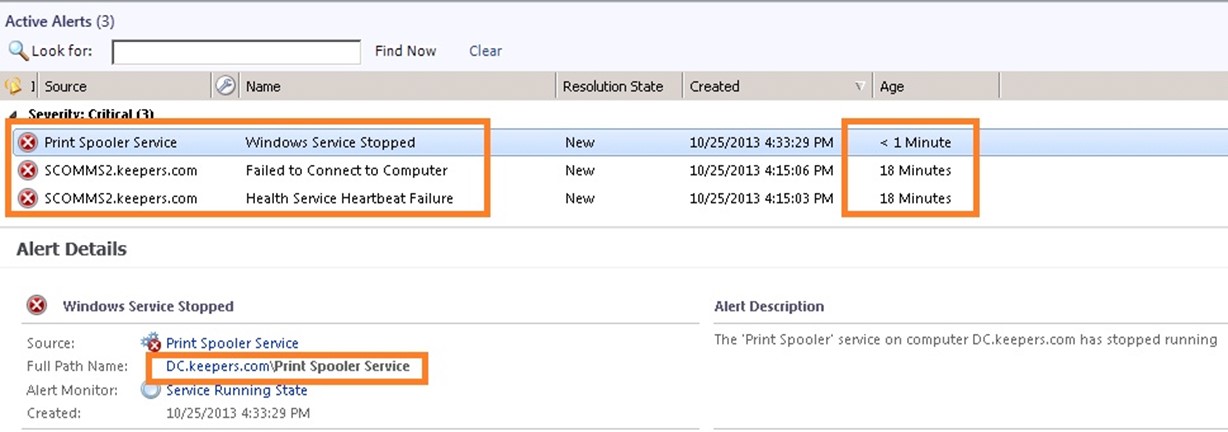Click the Find Now button
Viewport: 1228px width, 432px height.
[406, 51]
